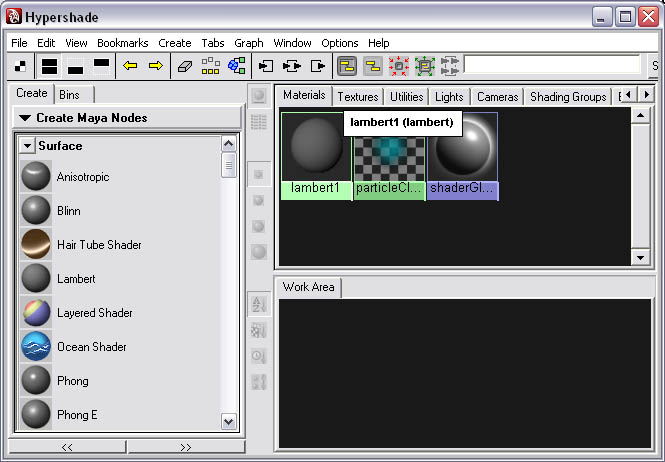Click the yellow previous graph arrow
The image size is (665, 462).
130,66
